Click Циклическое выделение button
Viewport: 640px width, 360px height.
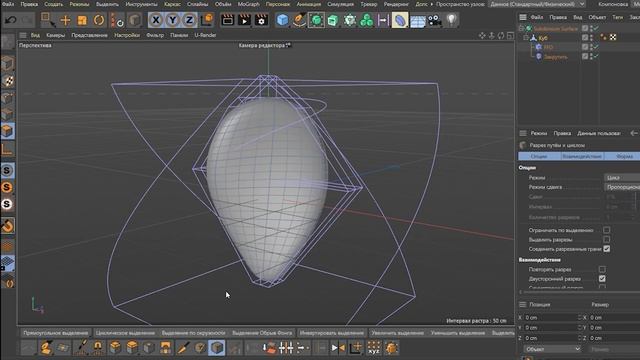(x=125, y=333)
